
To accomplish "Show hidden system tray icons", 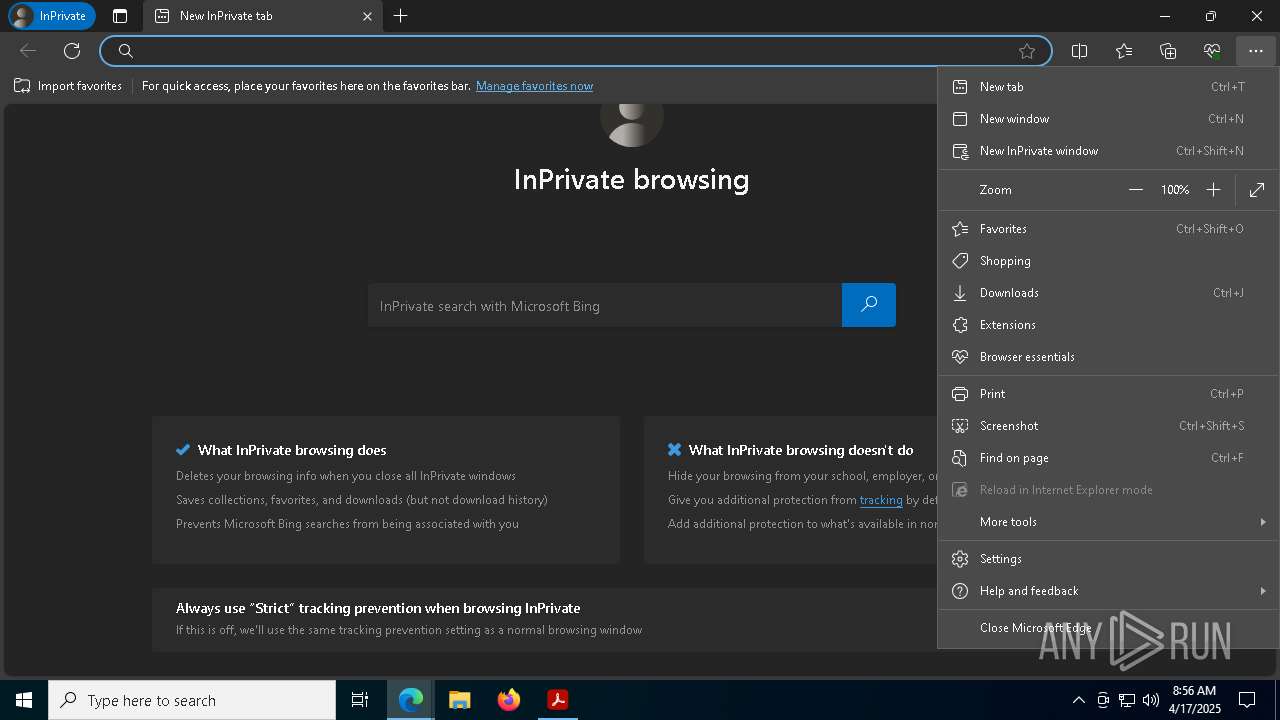I will pyautogui.click(x=1078, y=700).
